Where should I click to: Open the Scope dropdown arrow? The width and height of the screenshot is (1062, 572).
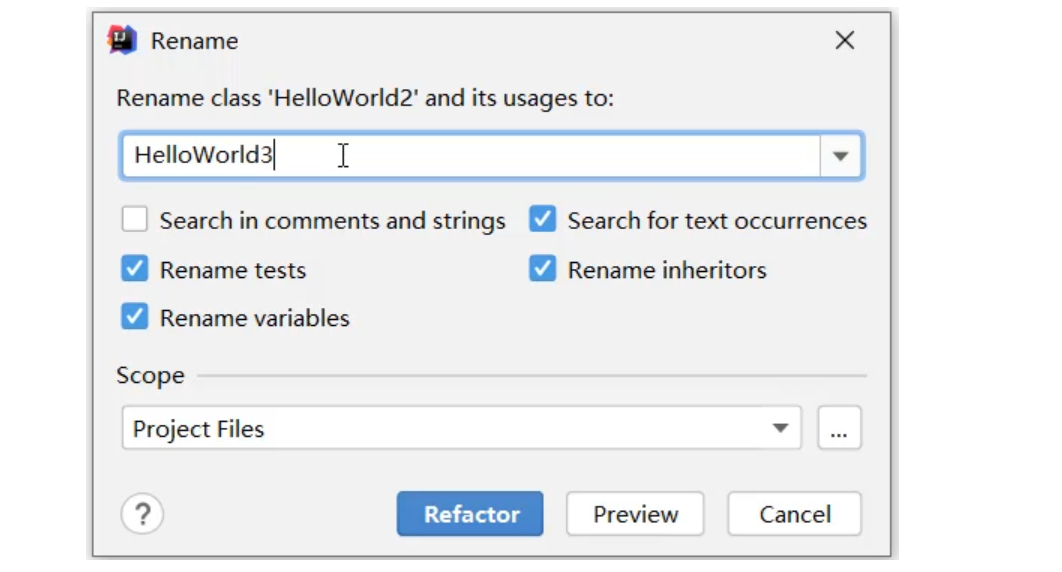point(780,428)
